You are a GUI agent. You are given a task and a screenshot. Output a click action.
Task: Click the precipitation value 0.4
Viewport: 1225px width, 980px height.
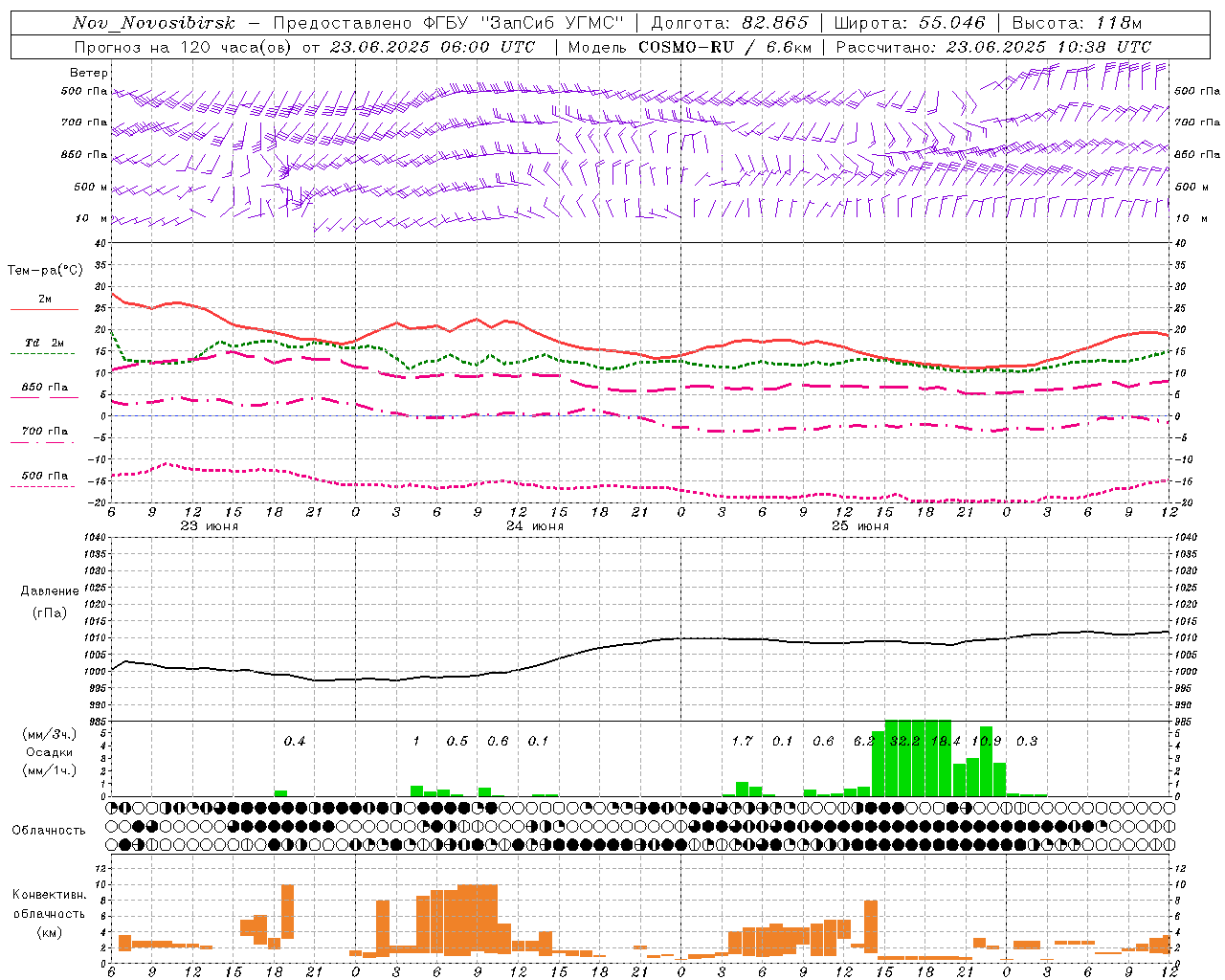point(294,741)
